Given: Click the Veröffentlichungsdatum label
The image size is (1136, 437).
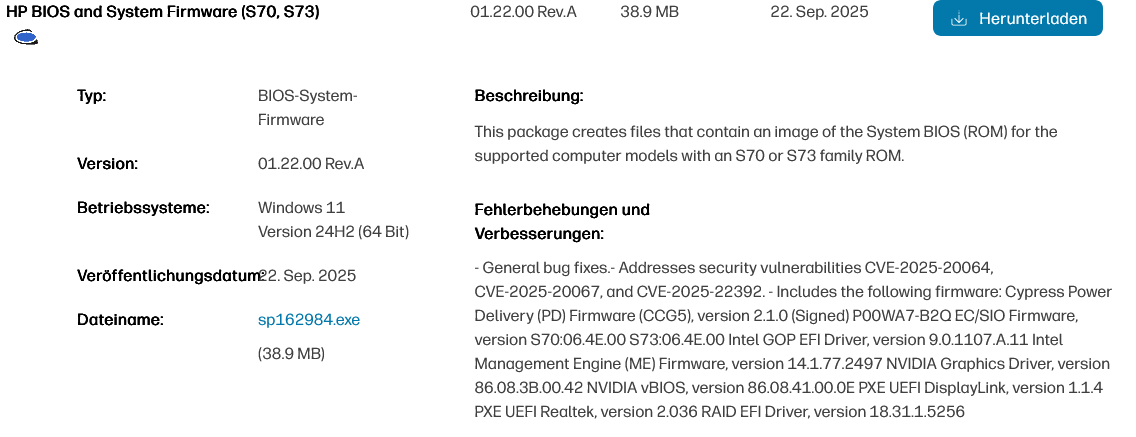Looking at the screenshot, I should [167, 276].
